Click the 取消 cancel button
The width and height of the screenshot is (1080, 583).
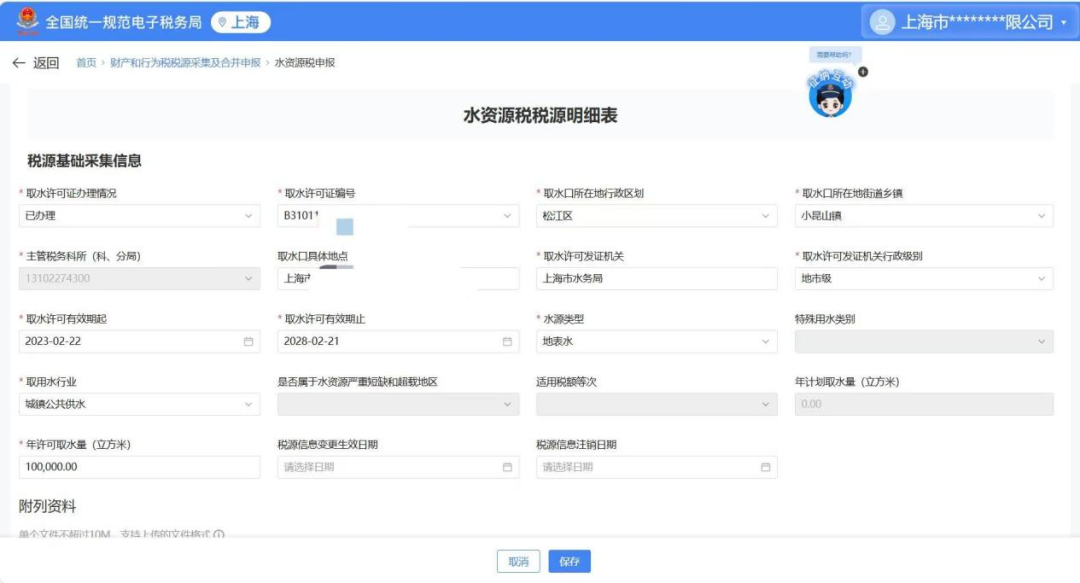[517, 561]
